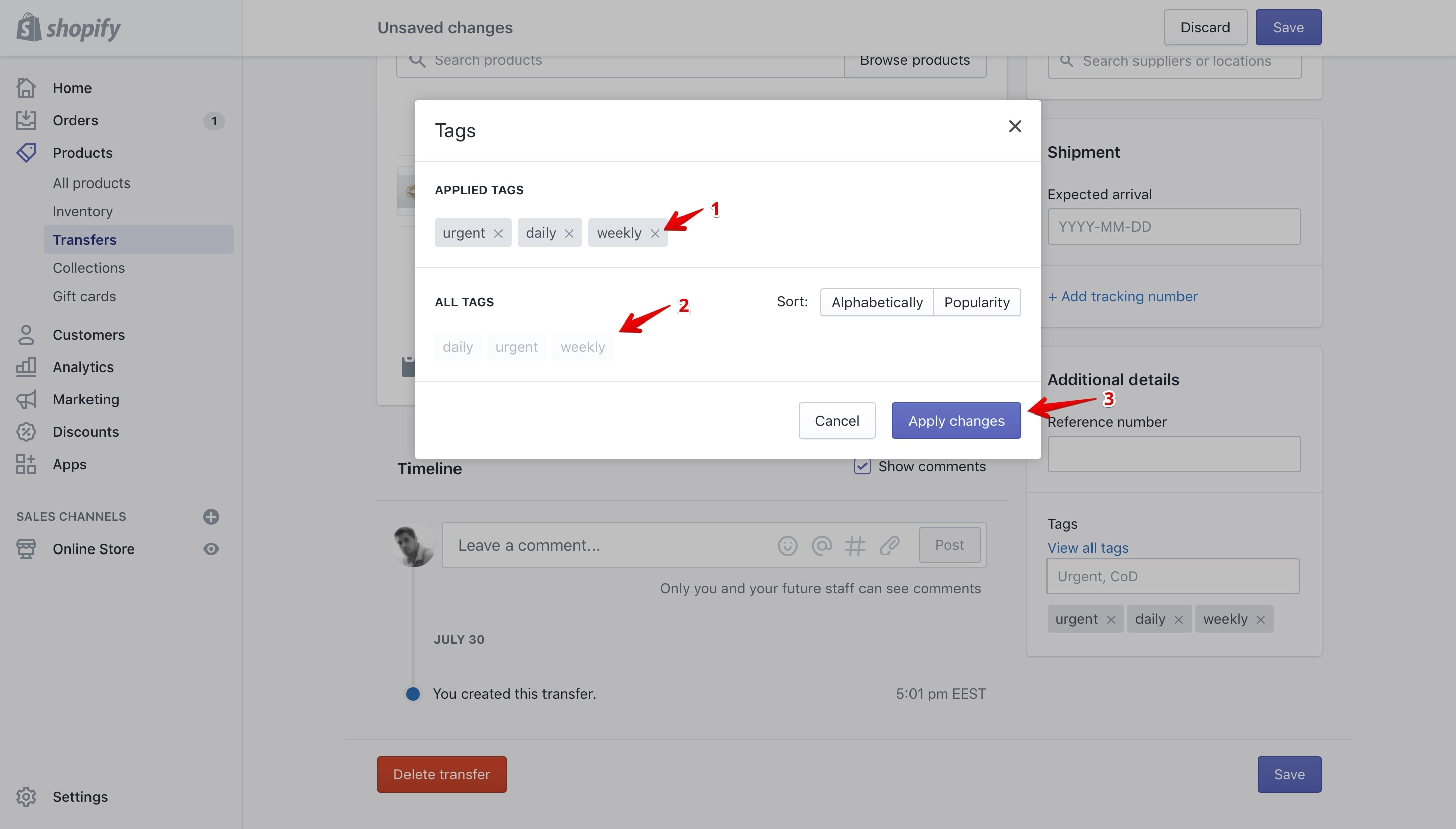Click the Marketing megaphone icon

[26, 399]
